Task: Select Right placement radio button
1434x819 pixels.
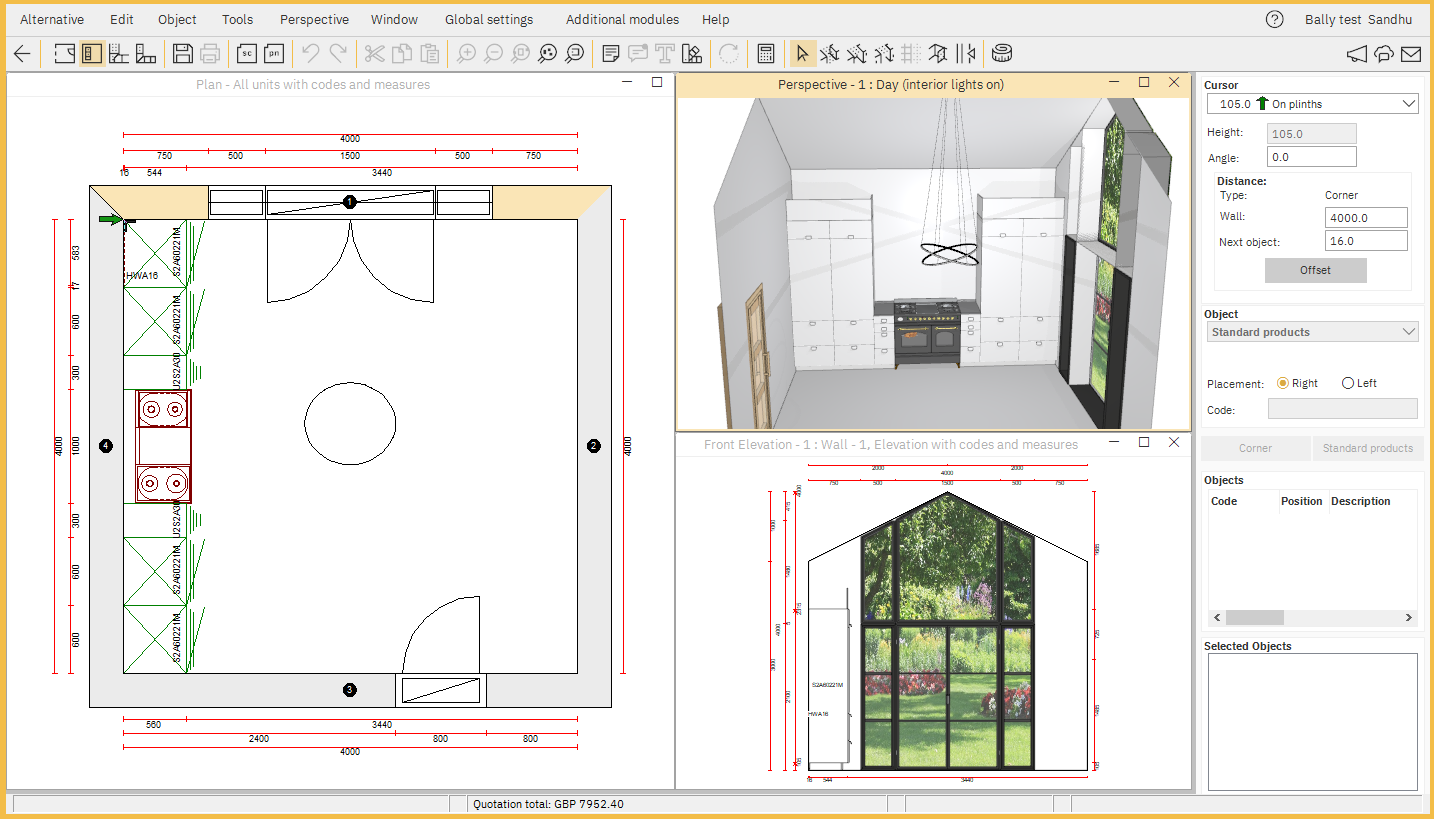Action: pos(1284,383)
